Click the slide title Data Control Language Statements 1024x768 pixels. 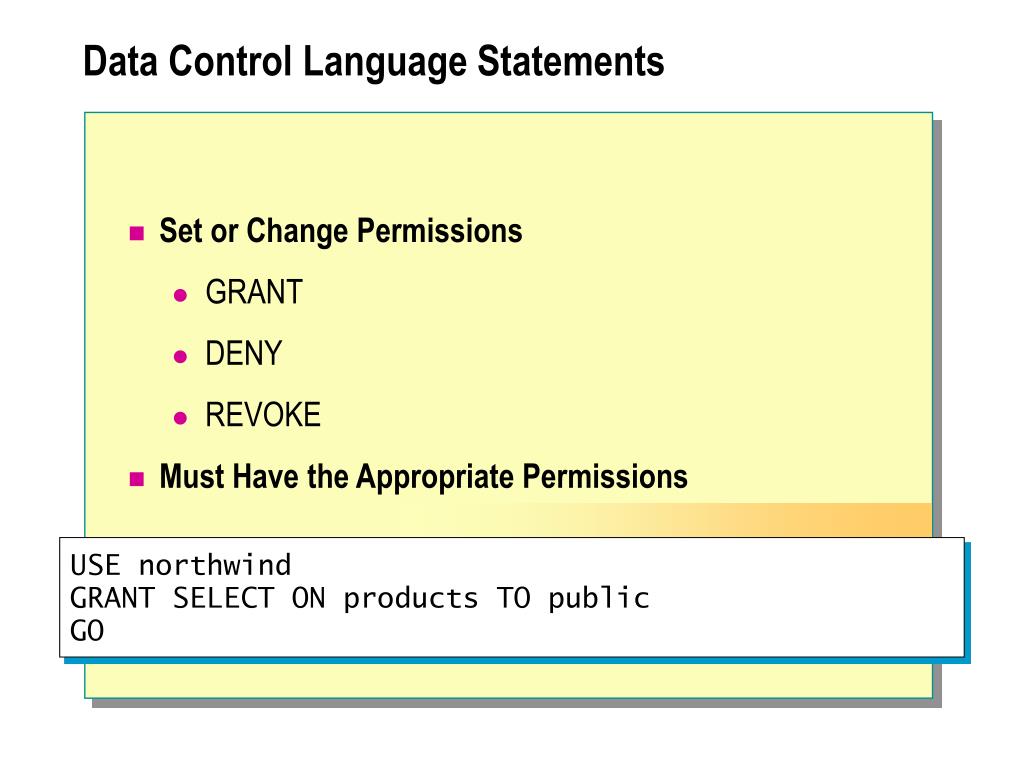coord(374,62)
